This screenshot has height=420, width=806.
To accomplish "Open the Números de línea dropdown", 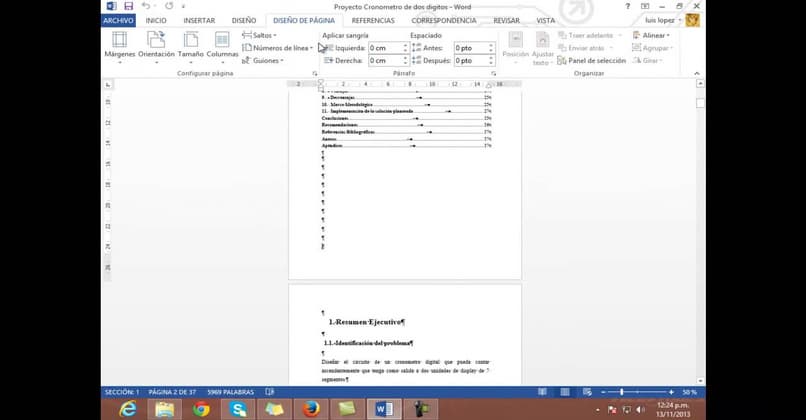I will [277, 48].
